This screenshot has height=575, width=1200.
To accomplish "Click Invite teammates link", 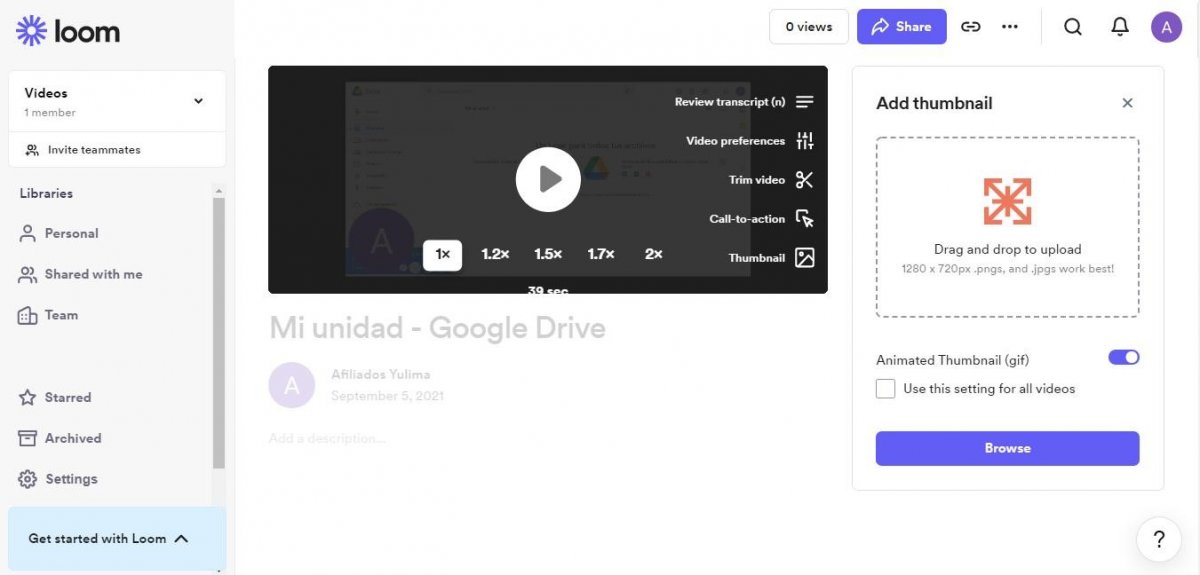I will coord(94,150).
